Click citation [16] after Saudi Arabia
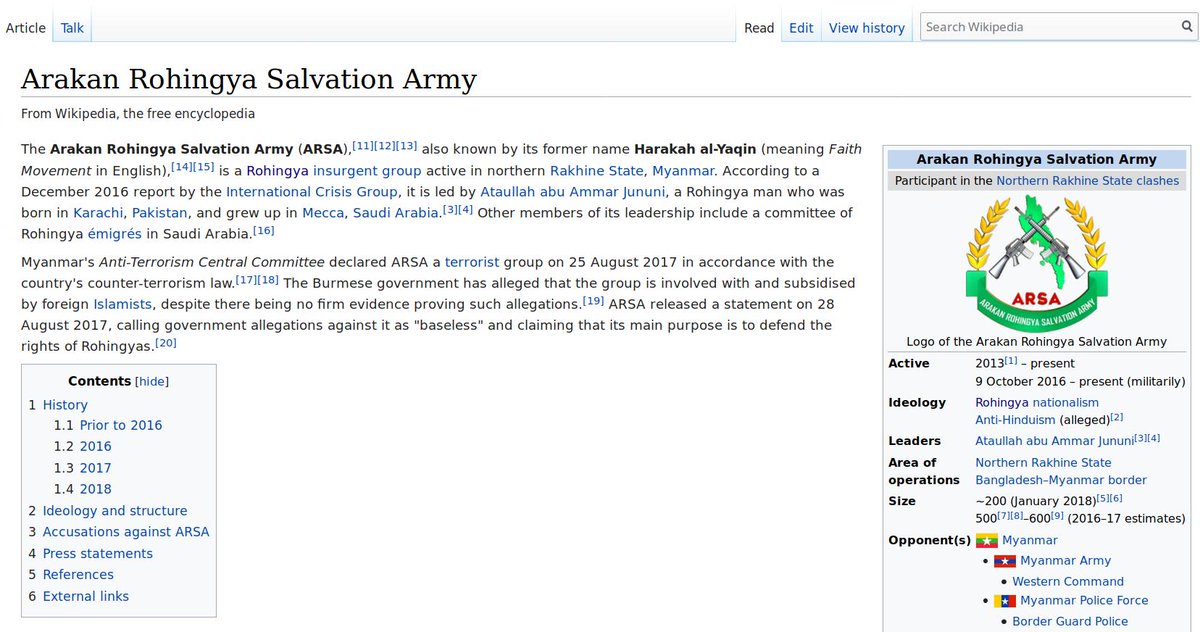The height and width of the screenshot is (632, 1200). tap(263, 231)
